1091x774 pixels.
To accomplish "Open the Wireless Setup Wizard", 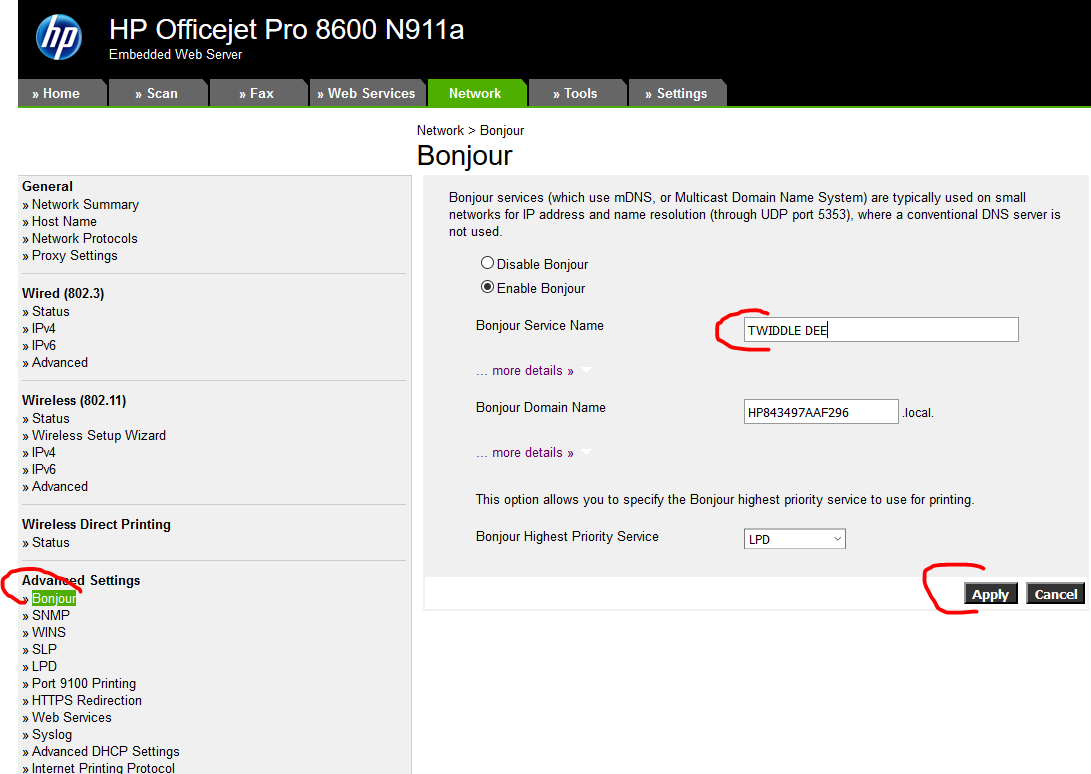I will point(99,436).
